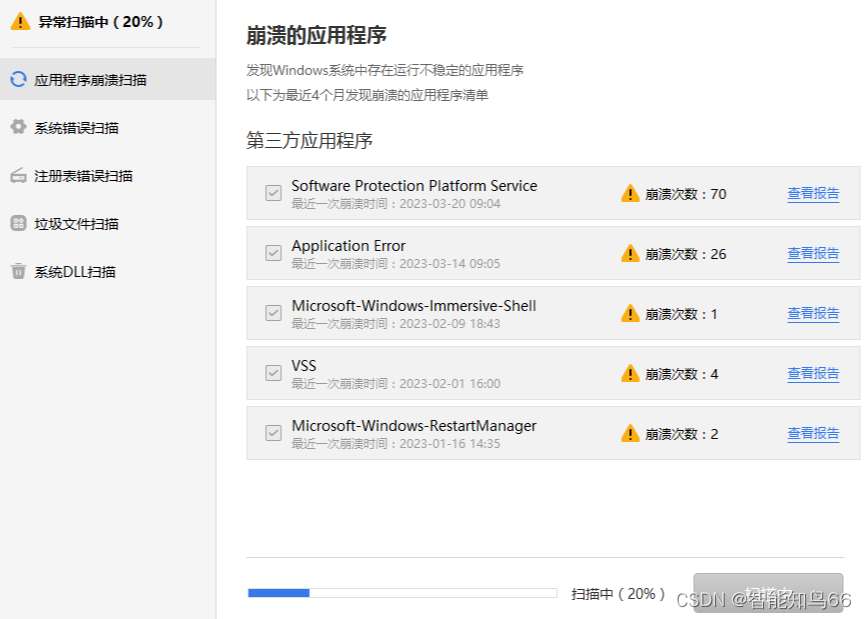Click the blue refresh icon for 应用程序崩溃扫描
Image resolution: width=867 pixels, height=619 pixels.
pos(18,80)
